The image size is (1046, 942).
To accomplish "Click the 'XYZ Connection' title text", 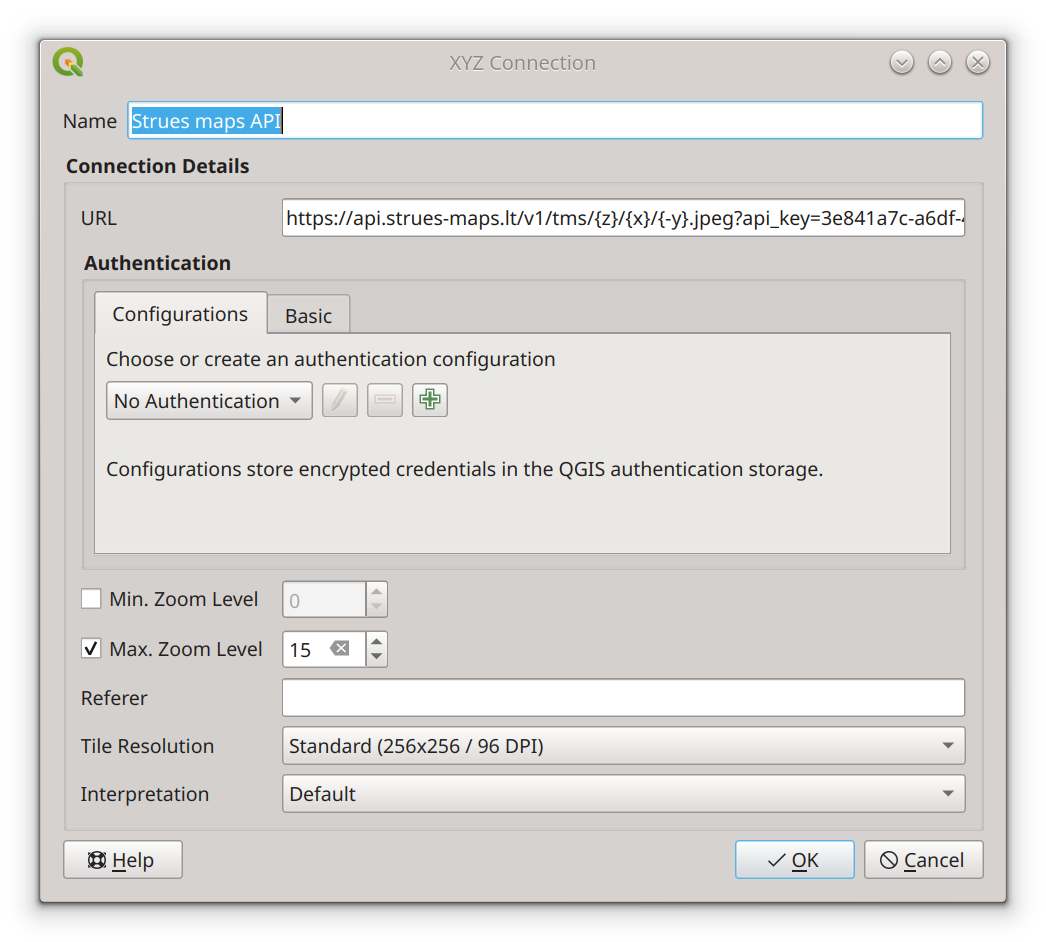I will (522, 63).
